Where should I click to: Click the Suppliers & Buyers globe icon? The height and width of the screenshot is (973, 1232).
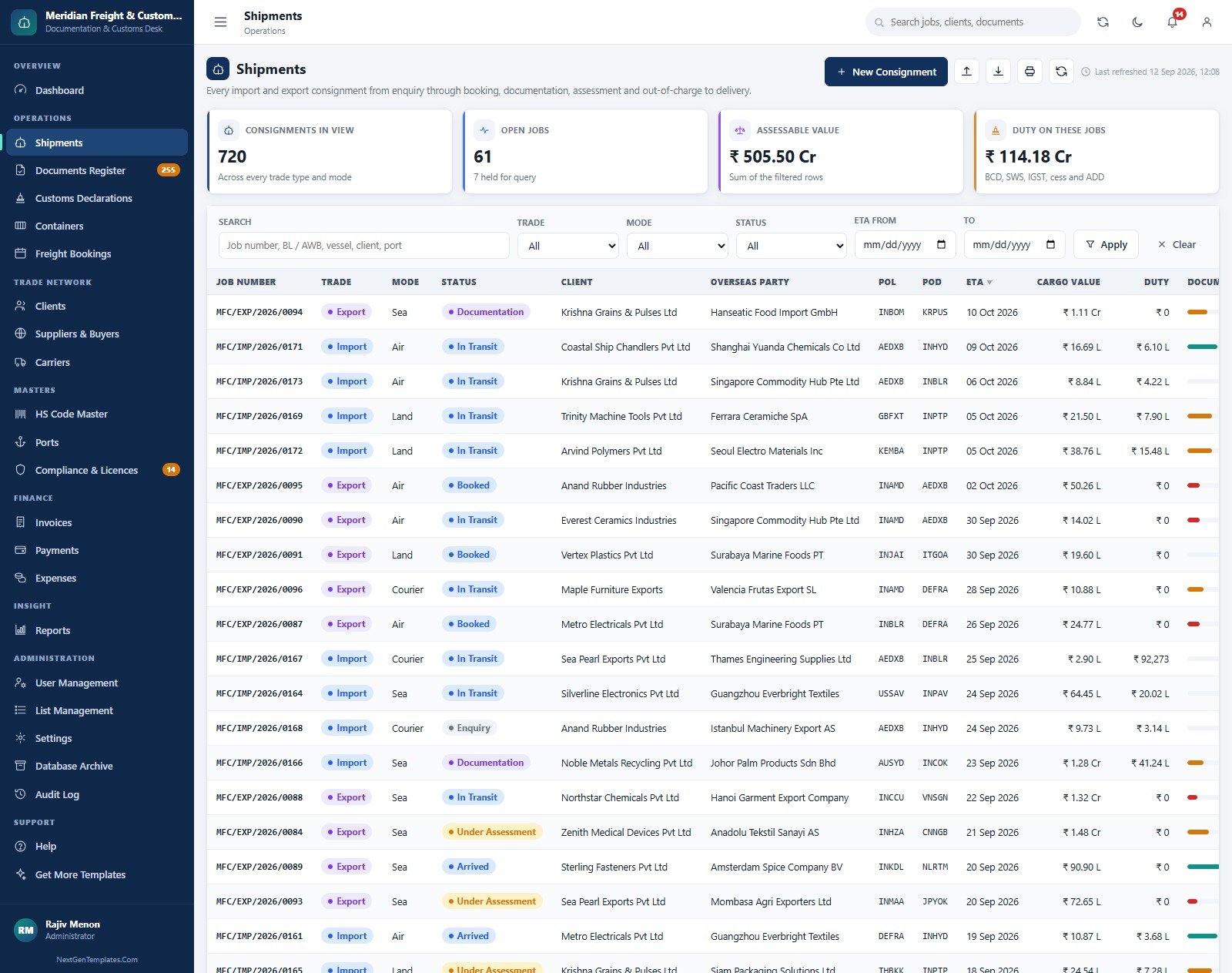tap(21, 334)
